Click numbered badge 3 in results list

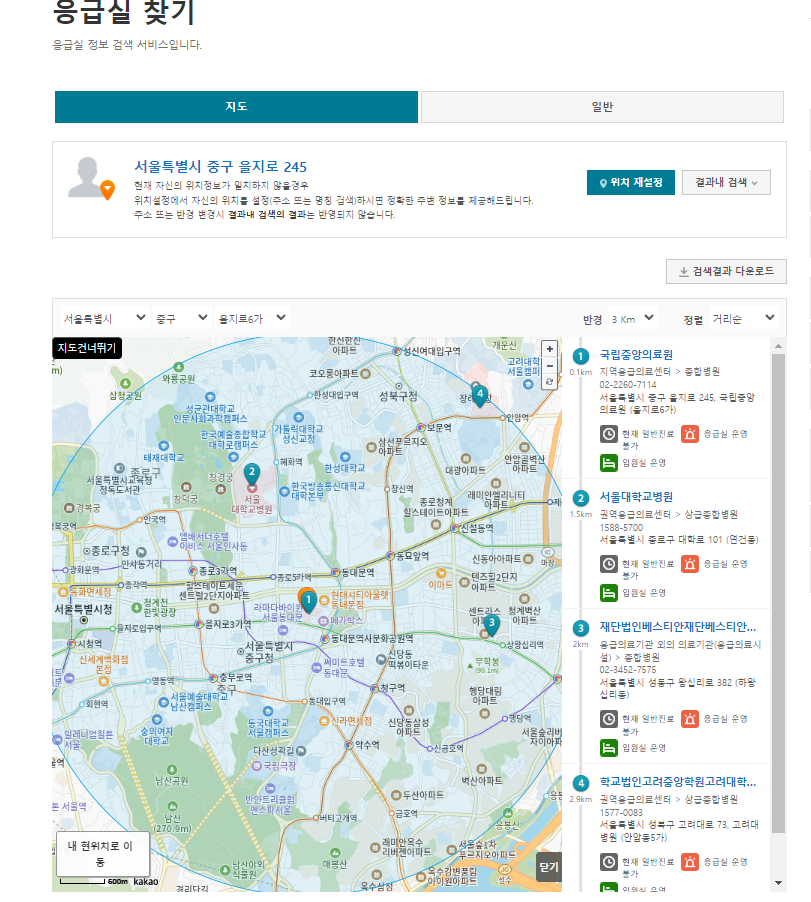(x=580, y=628)
